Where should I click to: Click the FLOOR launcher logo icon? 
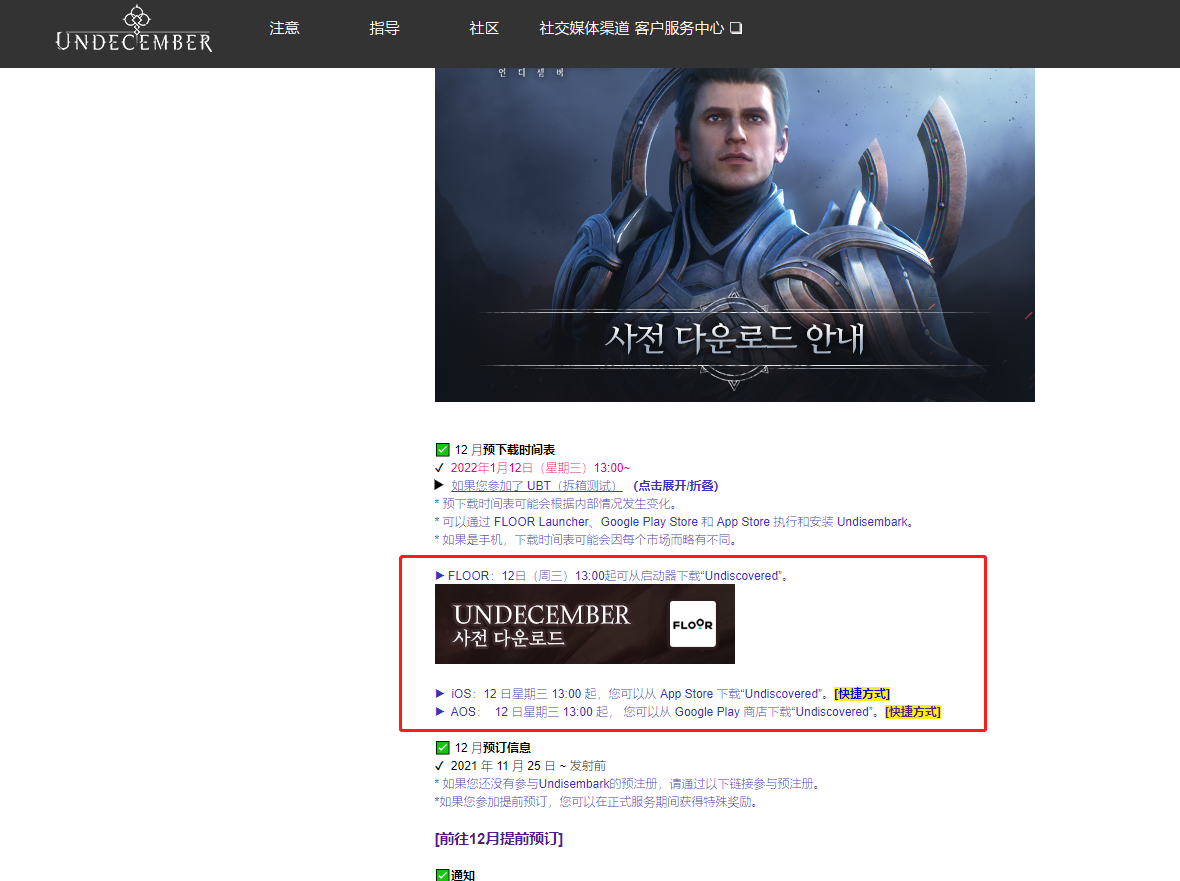tap(692, 624)
